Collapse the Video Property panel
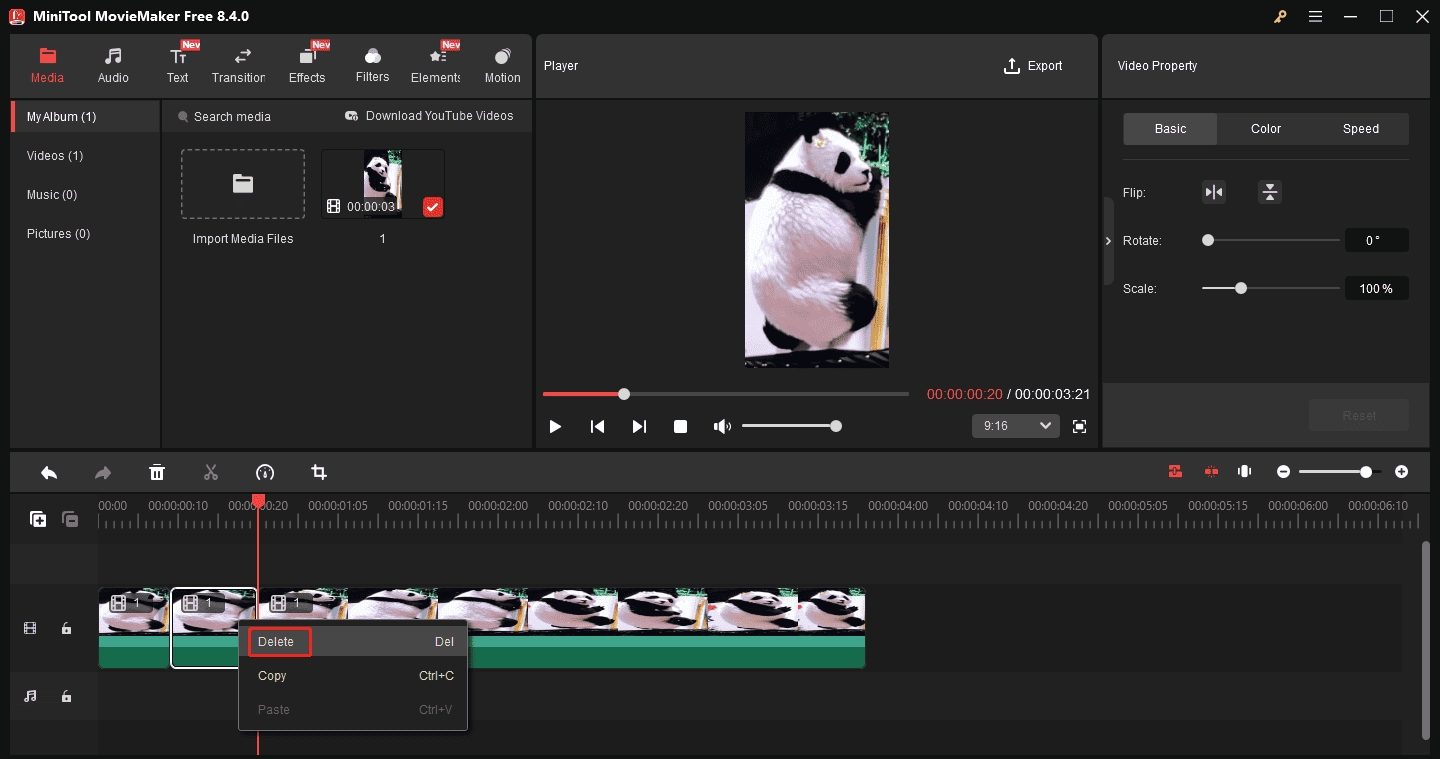1440x759 pixels. pyautogui.click(x=1108, y=240)
